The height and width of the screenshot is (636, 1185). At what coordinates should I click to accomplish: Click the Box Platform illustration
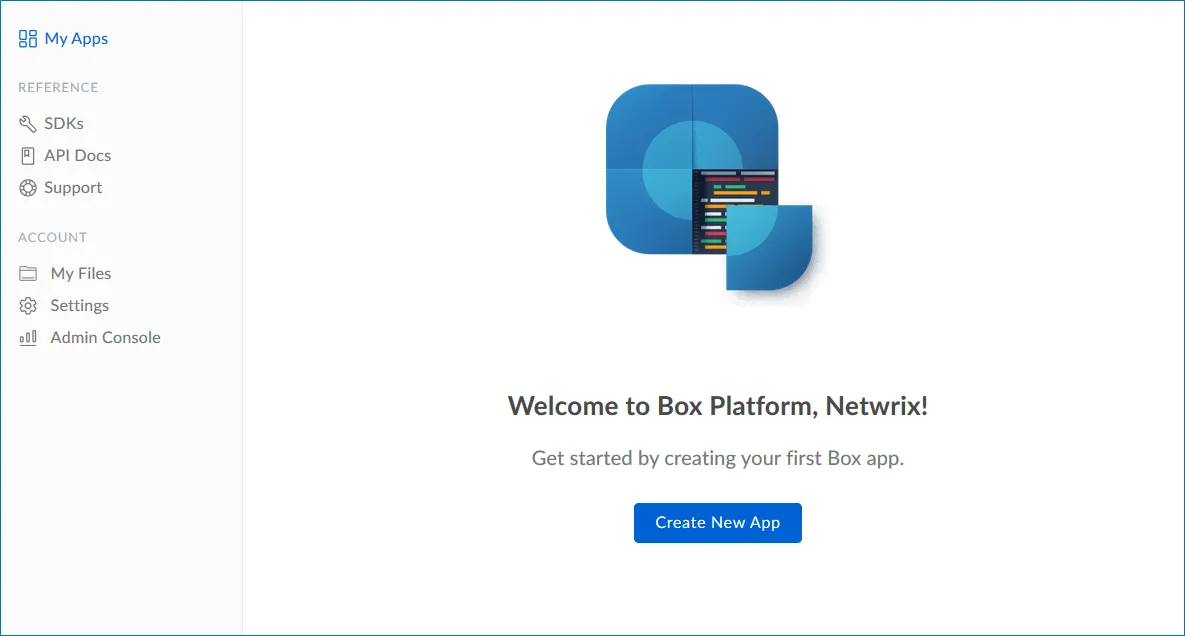710,188
